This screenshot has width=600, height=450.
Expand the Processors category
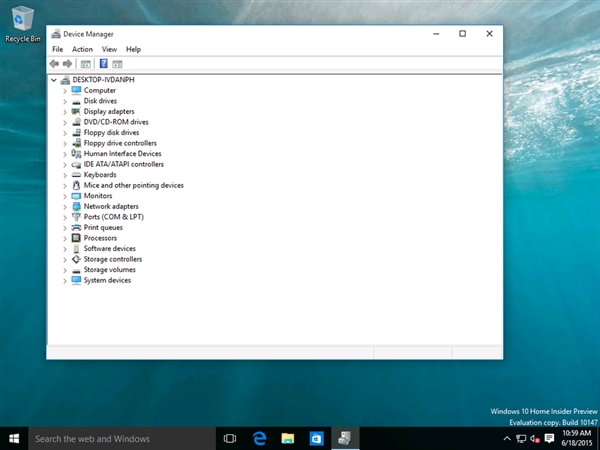coord(65,239)
